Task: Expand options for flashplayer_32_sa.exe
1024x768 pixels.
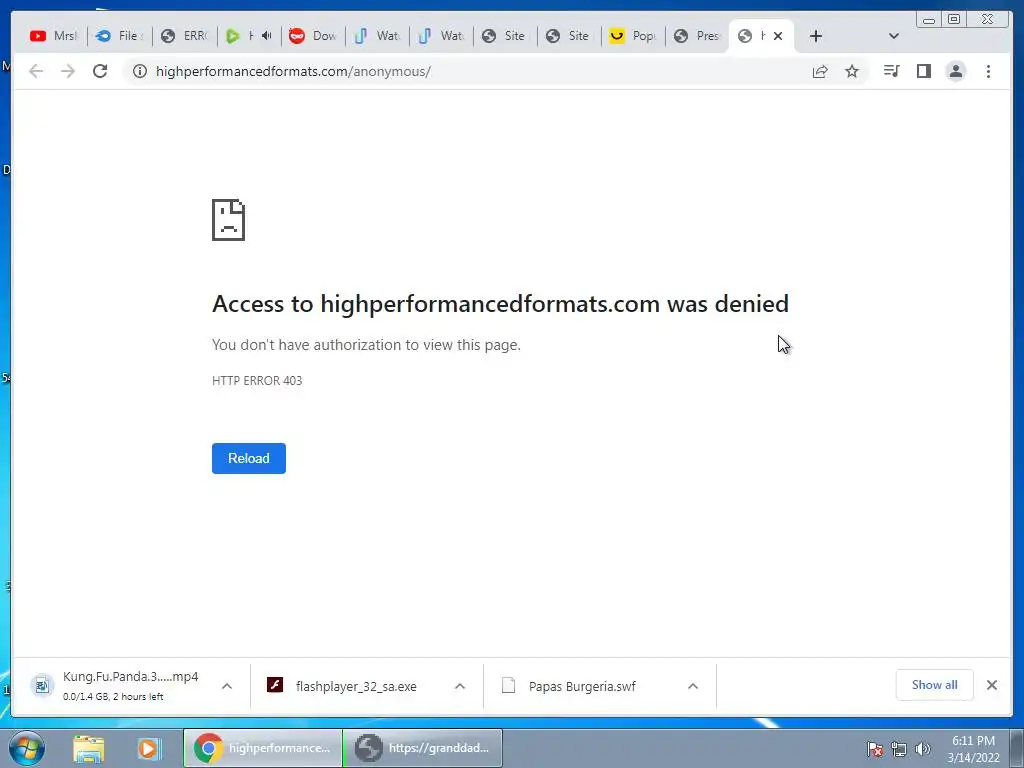Action: pyautogui.click(x=460, y=686)
